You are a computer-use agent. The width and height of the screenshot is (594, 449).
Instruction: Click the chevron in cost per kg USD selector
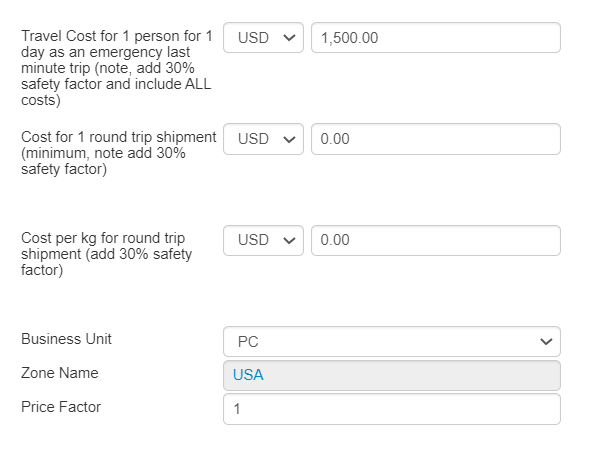pyautogui.click(x=289, y=241)
